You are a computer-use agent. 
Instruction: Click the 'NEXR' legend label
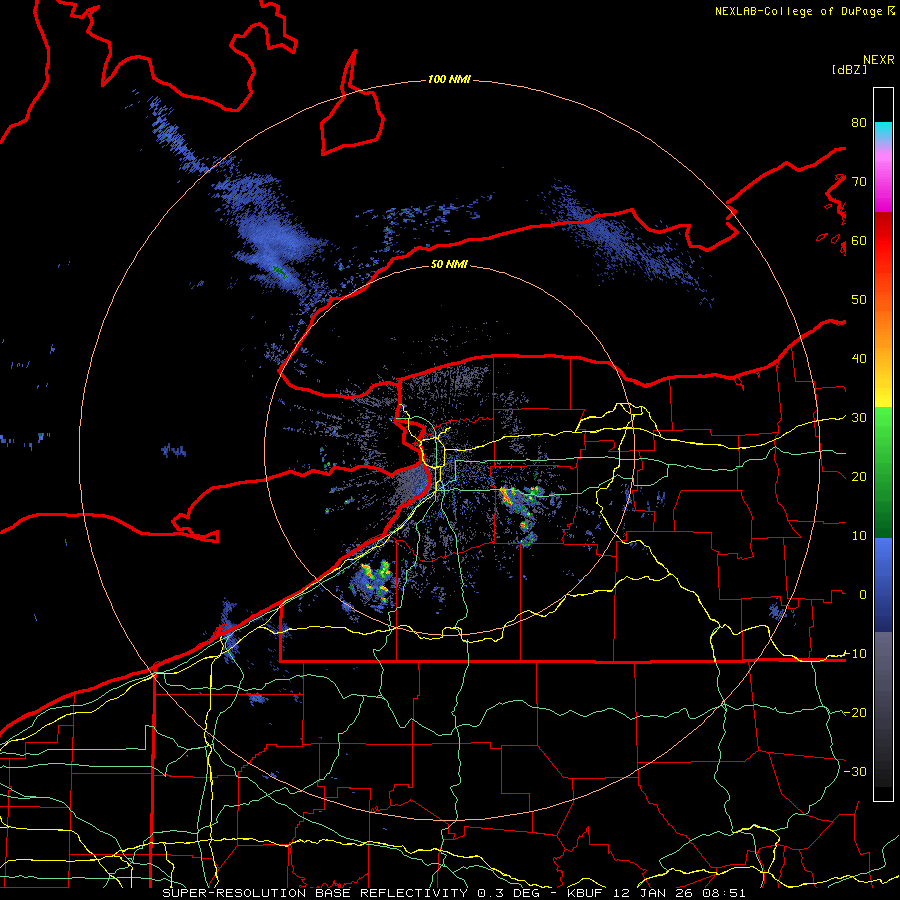(x=878, y=60)
